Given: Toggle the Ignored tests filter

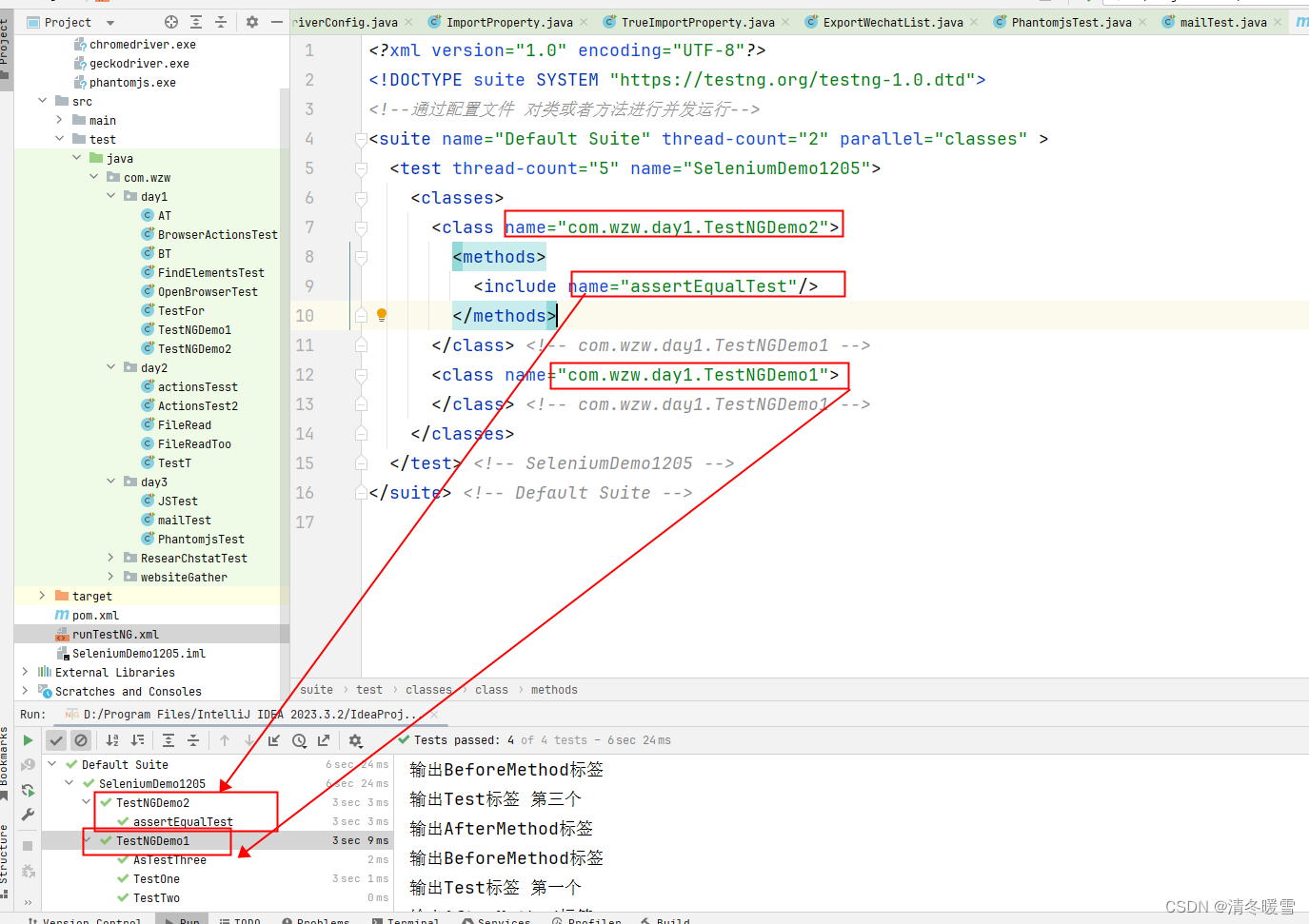Looking at the screenshot, I should 81,740.
